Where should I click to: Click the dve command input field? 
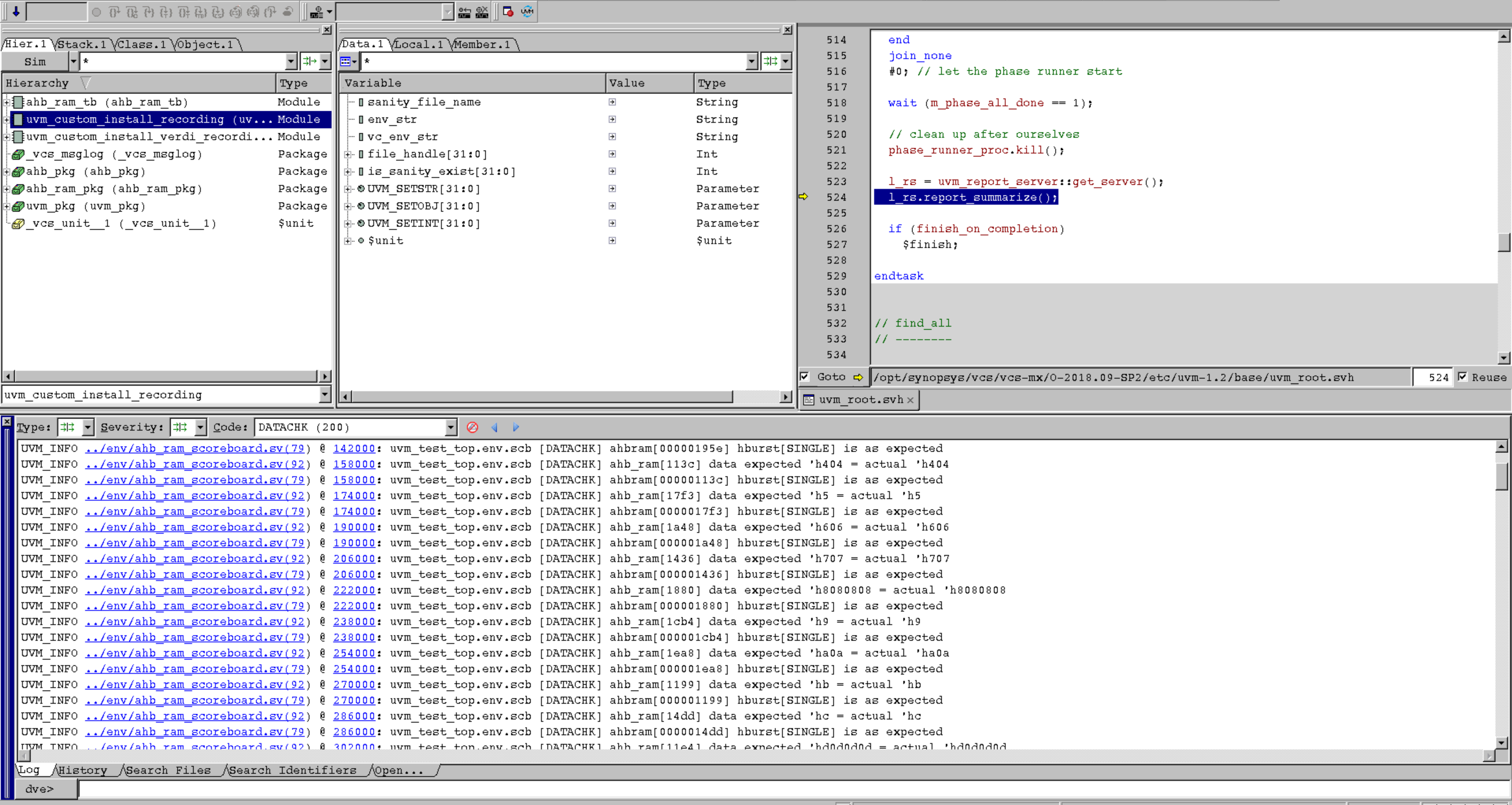pos(763,789)
